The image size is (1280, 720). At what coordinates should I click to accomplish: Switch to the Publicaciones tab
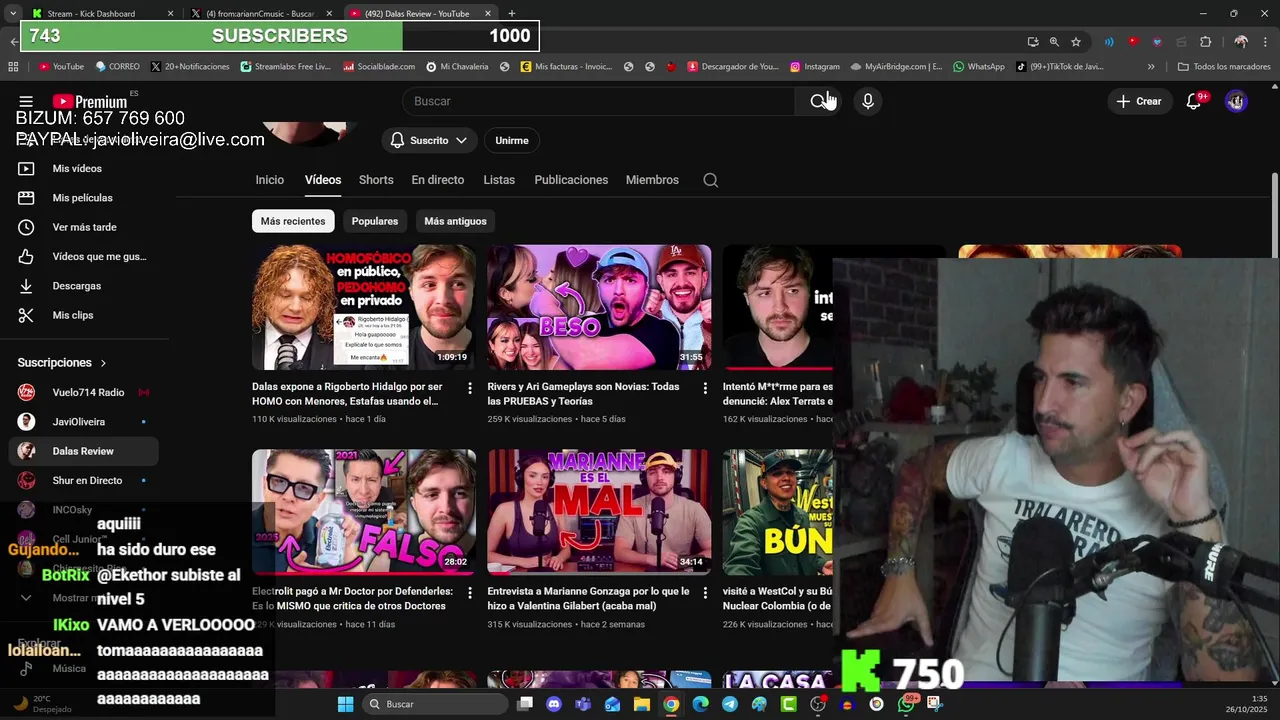(x=571, y=180)
